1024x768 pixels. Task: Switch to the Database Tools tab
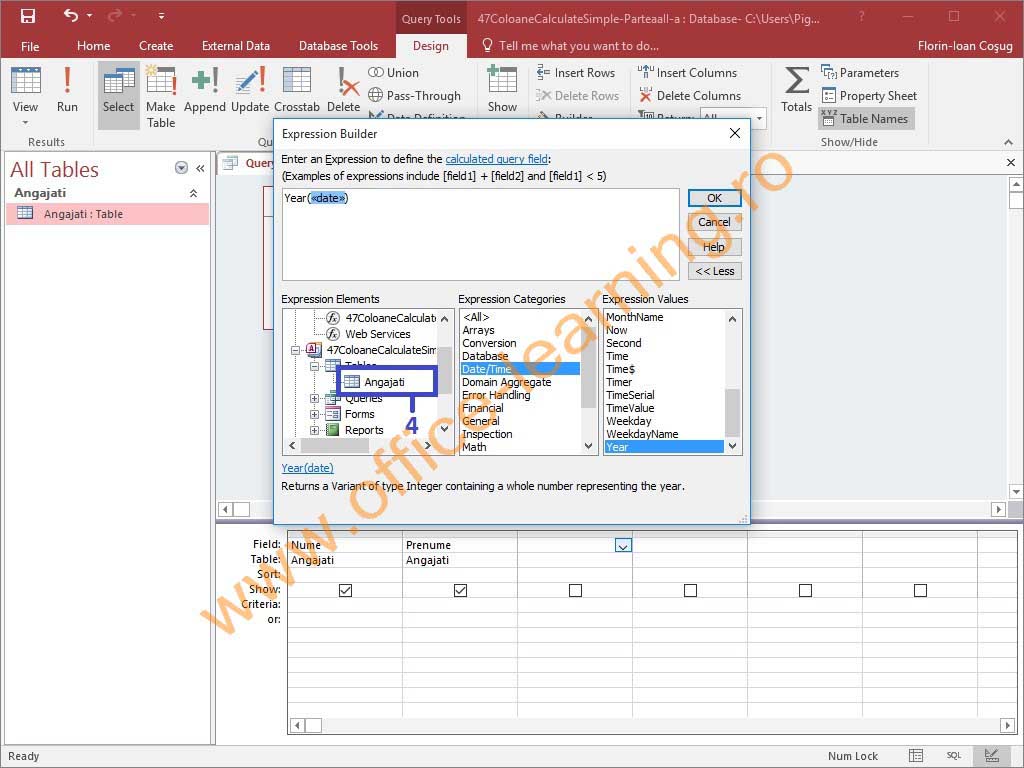click(338, 46)
